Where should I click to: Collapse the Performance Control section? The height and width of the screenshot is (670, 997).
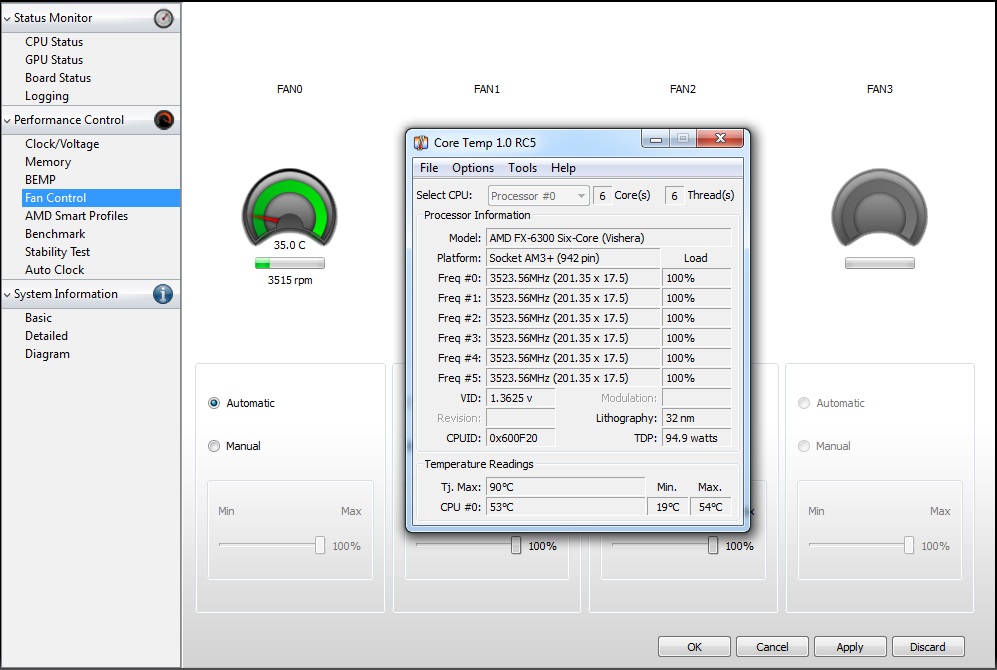click(x=7, y=120)
